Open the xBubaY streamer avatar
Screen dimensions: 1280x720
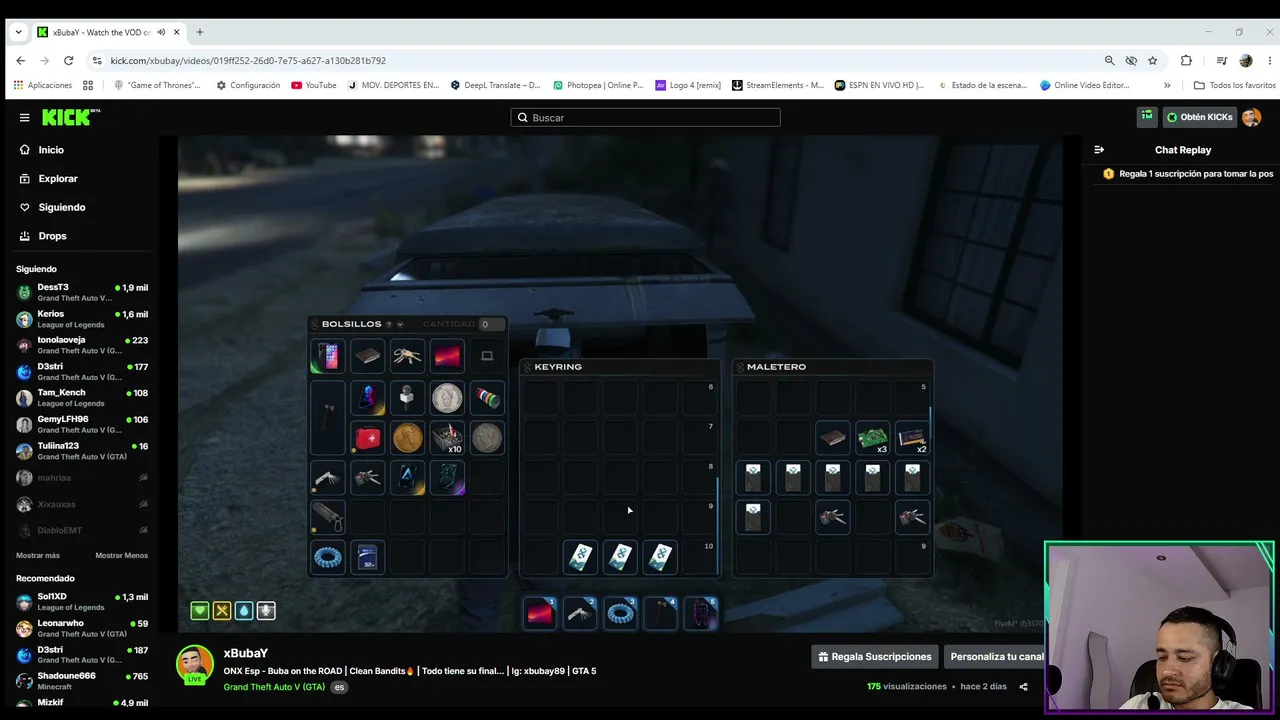pyautogui.click(x=195, y=665)
